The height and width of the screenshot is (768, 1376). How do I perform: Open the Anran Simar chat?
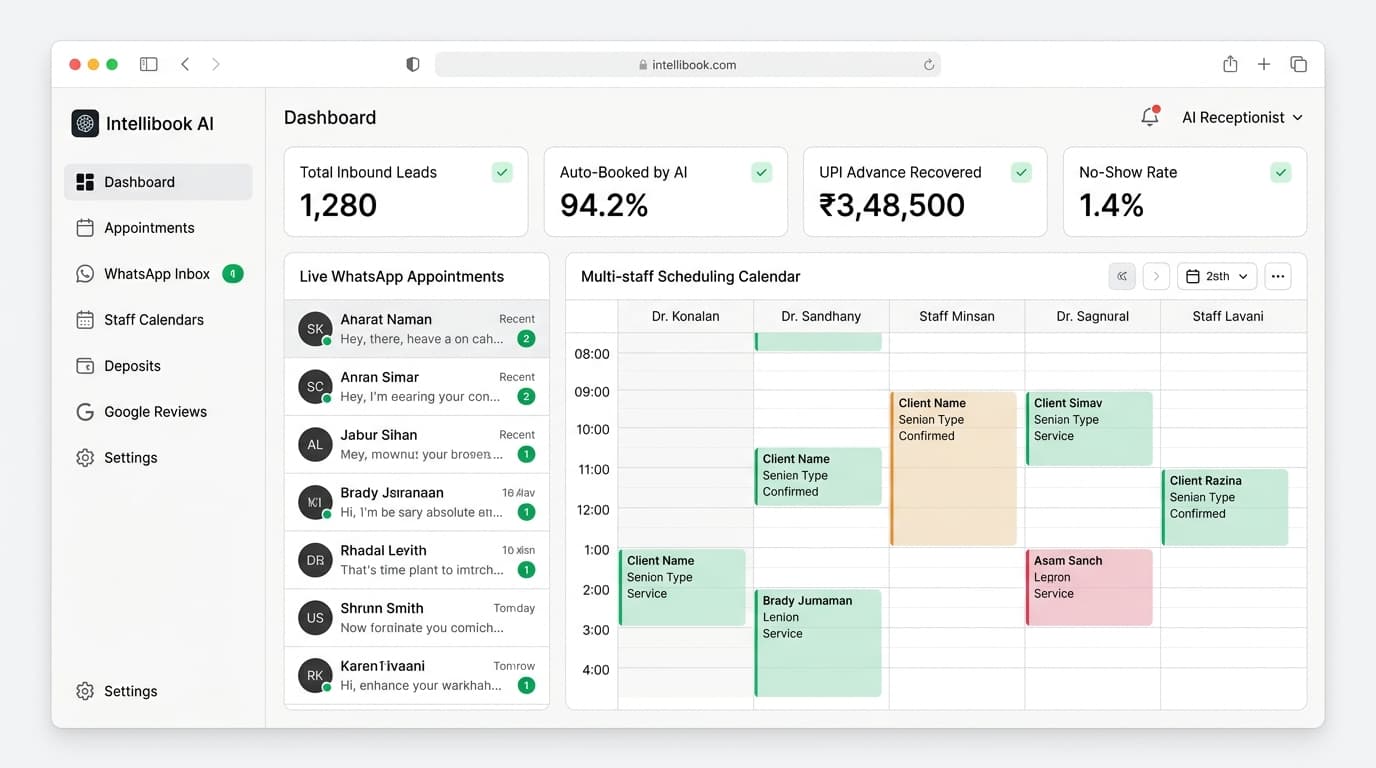pyautogui.click(x=417, y=387)
